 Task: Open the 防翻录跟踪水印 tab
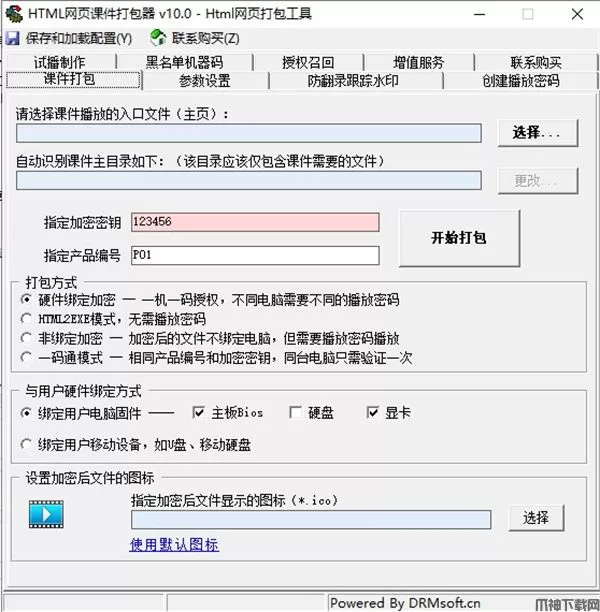click(353, 81)
